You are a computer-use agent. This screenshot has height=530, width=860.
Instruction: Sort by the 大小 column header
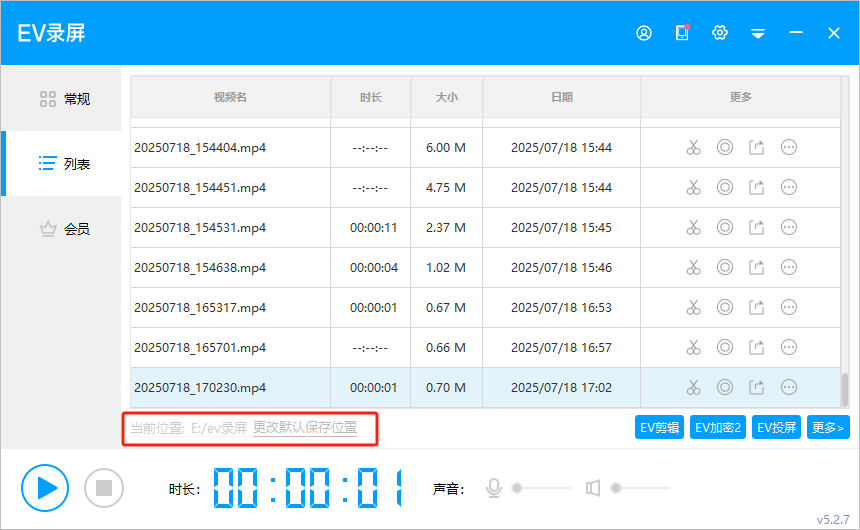[x=446, y=97]
